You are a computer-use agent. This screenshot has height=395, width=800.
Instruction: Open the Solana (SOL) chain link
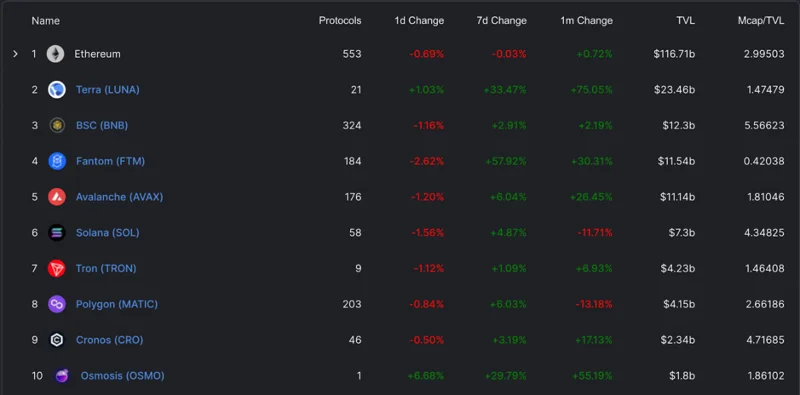108,233
